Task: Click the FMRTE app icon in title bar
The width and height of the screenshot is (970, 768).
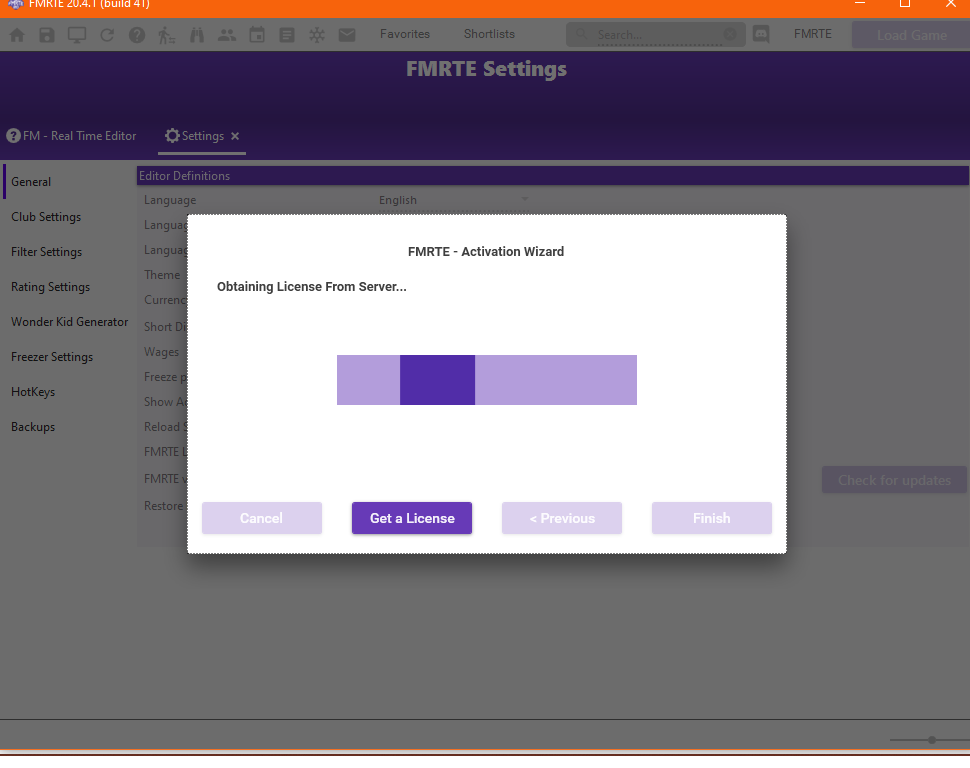Action: click(x=15, y=4)
